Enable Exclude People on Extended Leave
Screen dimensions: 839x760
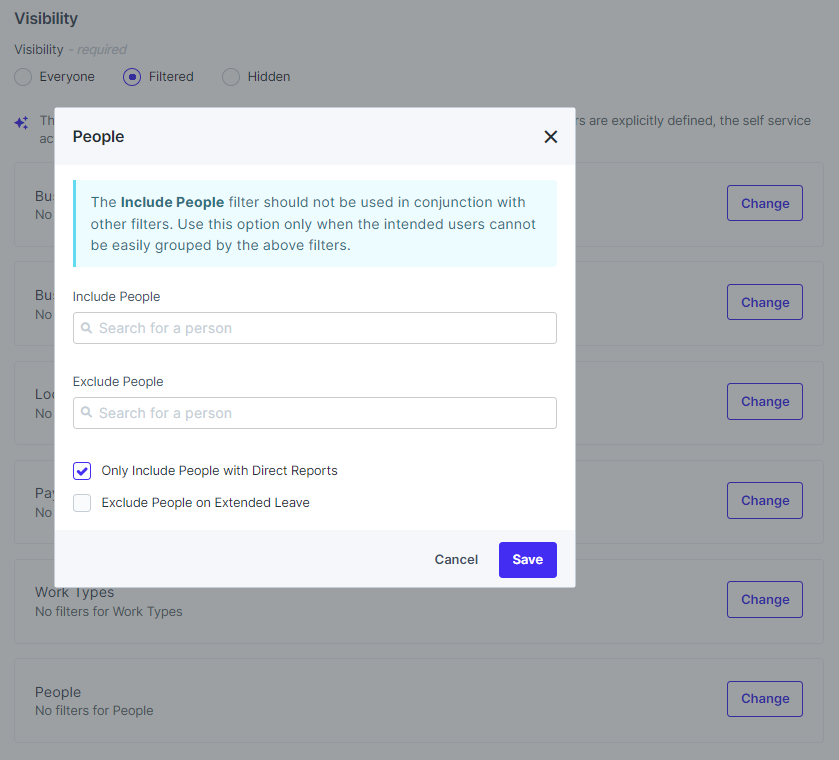click(x=82, y=503)
